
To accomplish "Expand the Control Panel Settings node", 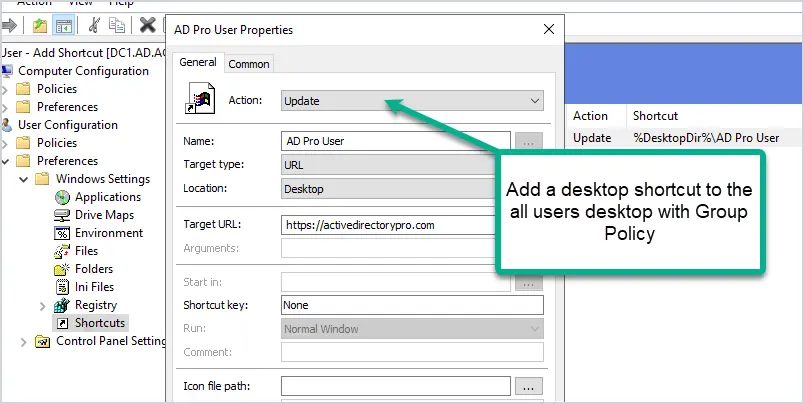I will (24, 342).
